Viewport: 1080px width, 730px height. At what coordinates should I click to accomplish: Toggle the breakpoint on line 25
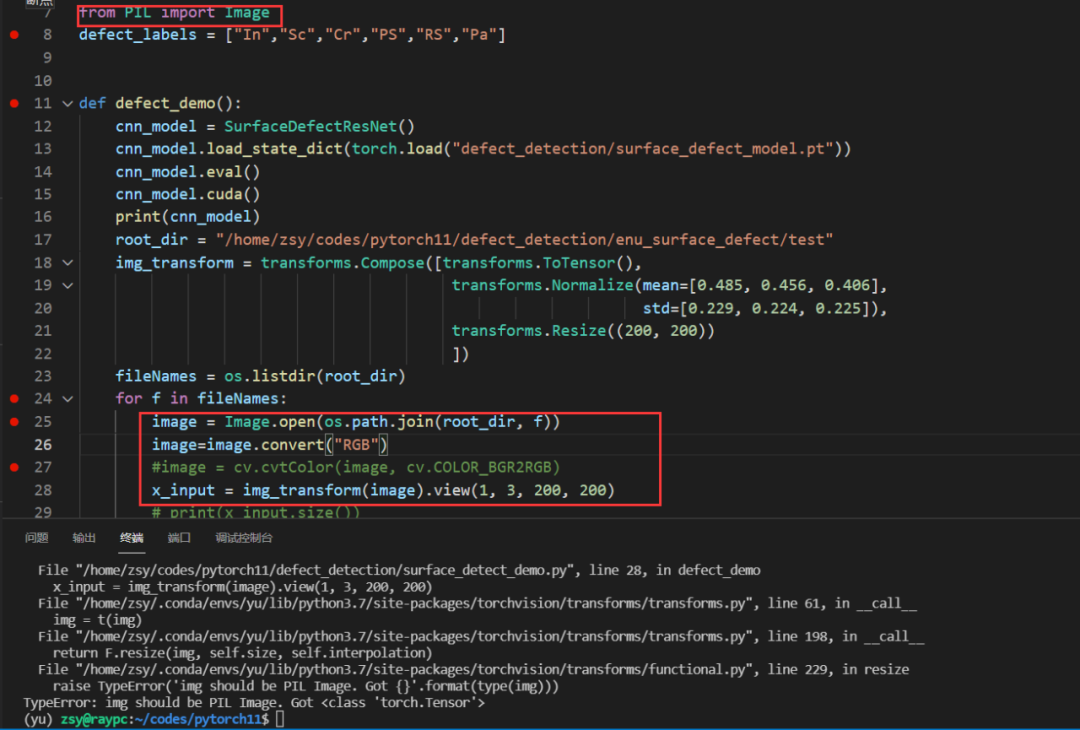(x=14, y=421)
